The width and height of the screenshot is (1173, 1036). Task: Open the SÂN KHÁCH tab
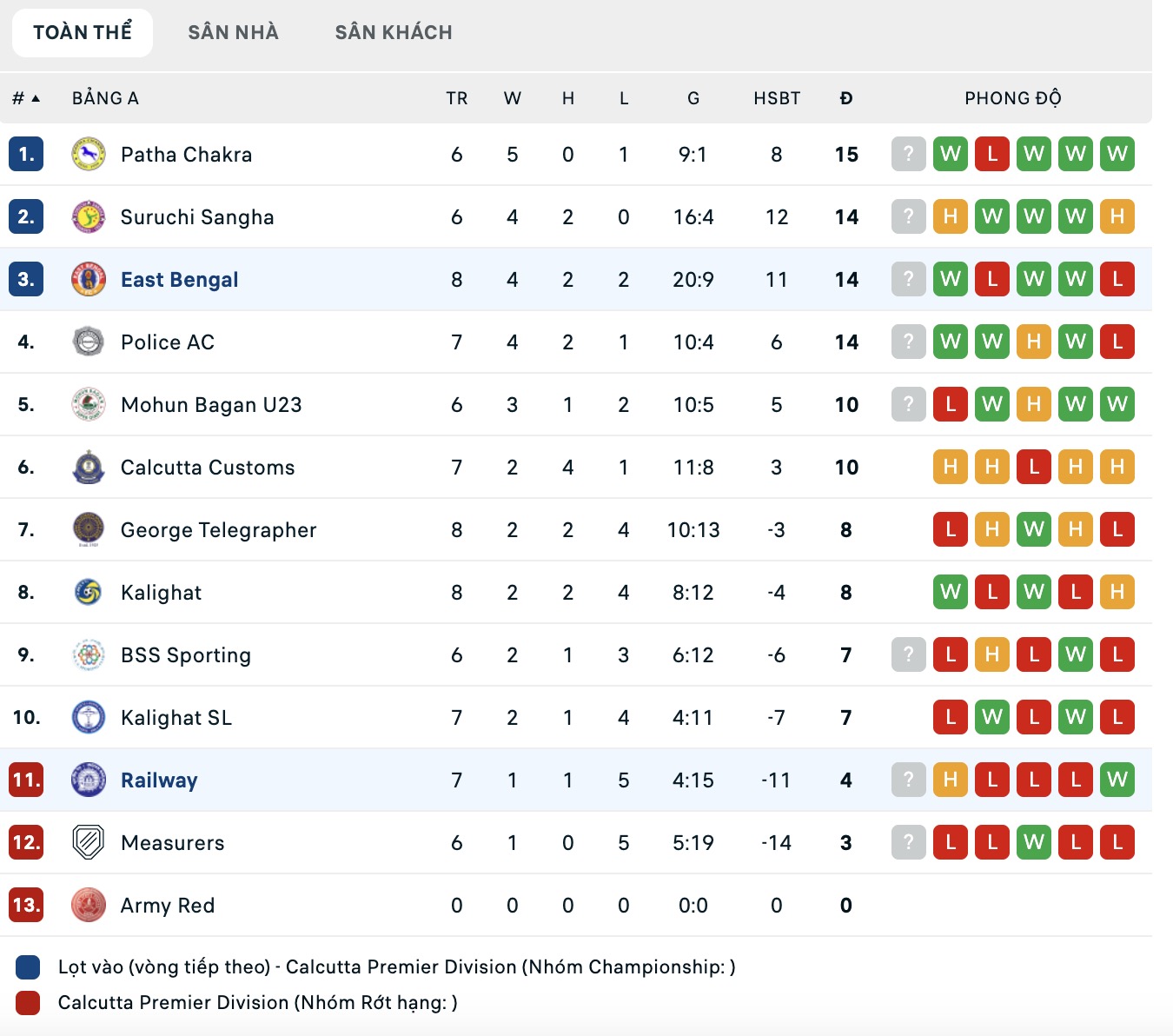(393, 31)
